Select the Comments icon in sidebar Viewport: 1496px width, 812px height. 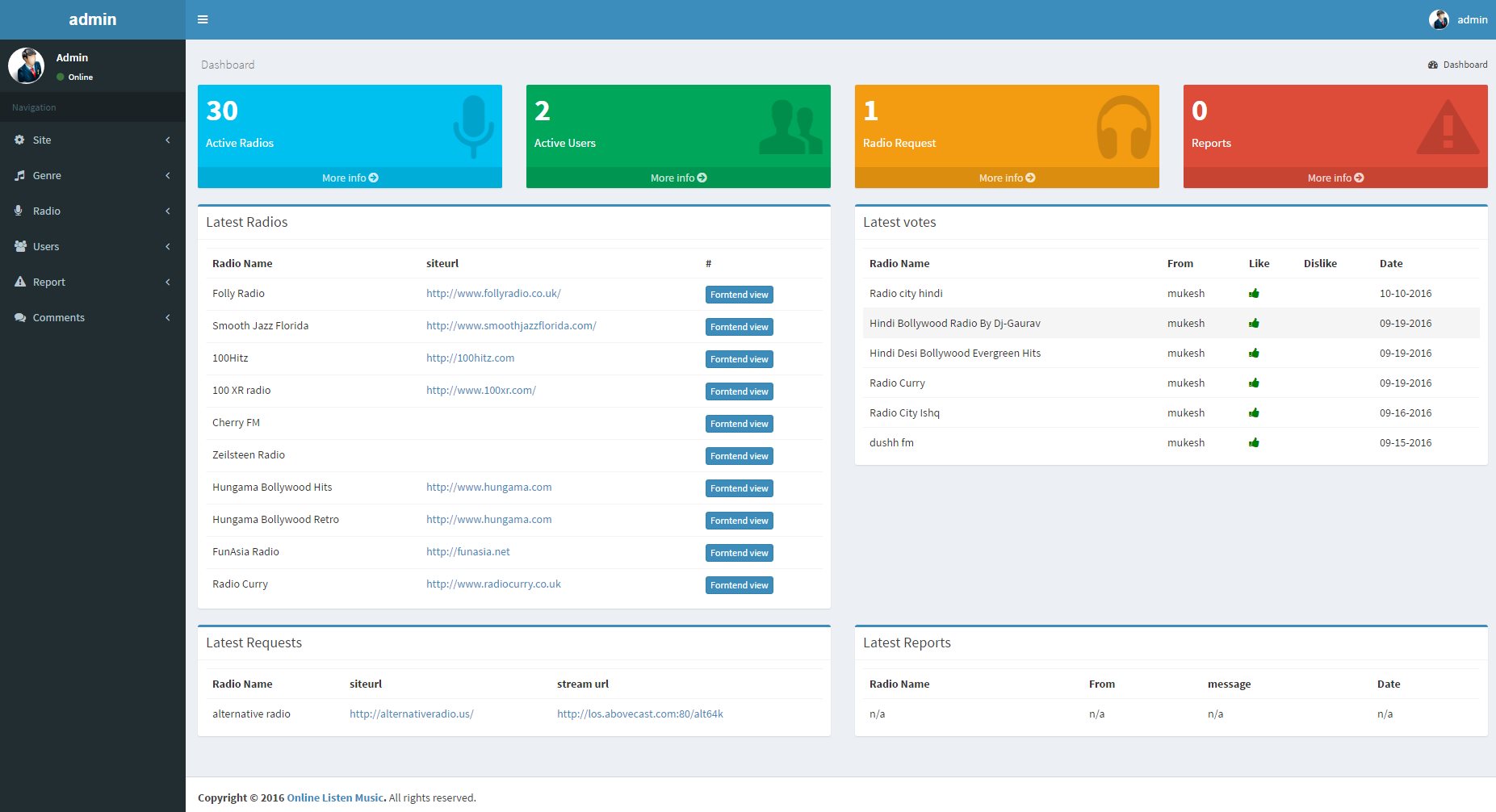[19, 317]
